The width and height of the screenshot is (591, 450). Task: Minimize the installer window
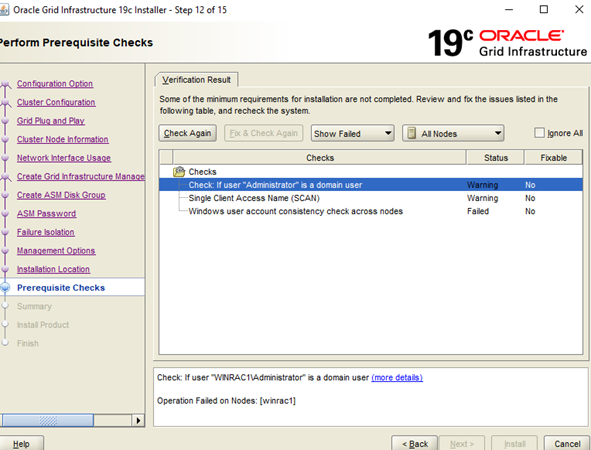click(x=509, y=9)
